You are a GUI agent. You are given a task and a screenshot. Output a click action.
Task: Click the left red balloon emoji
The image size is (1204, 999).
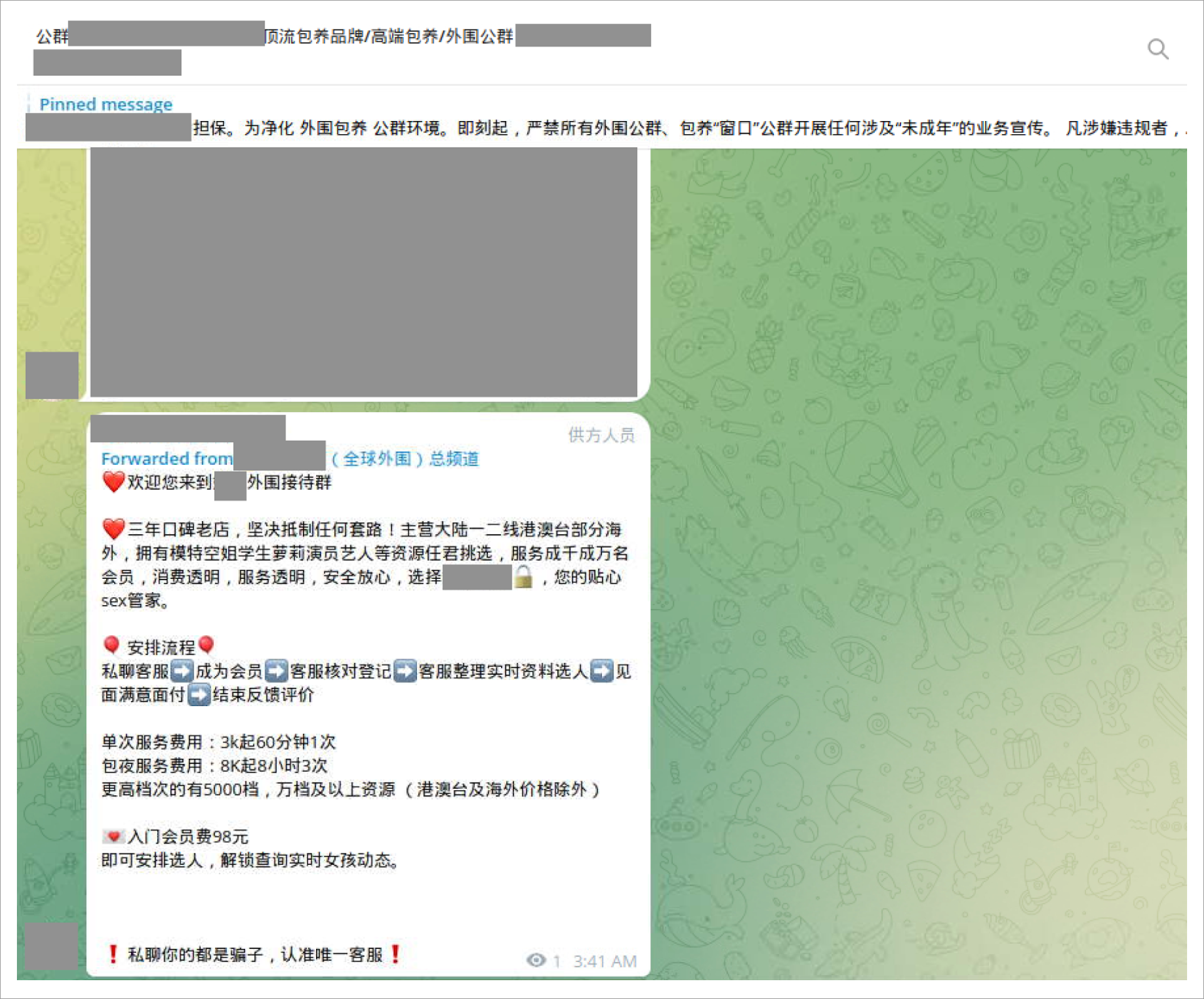(112, 645)
